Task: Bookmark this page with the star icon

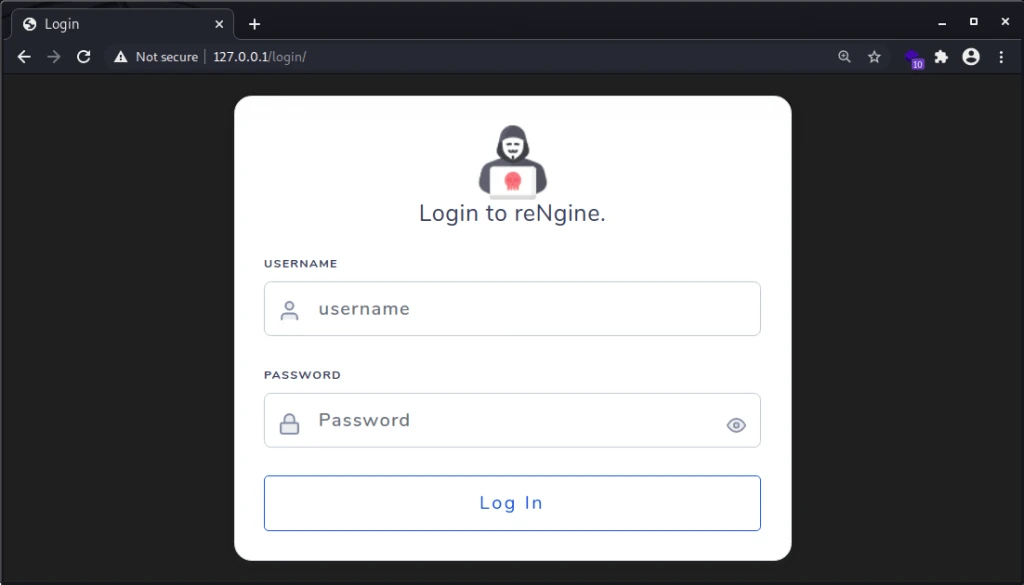Action: (x=874, y=57)
